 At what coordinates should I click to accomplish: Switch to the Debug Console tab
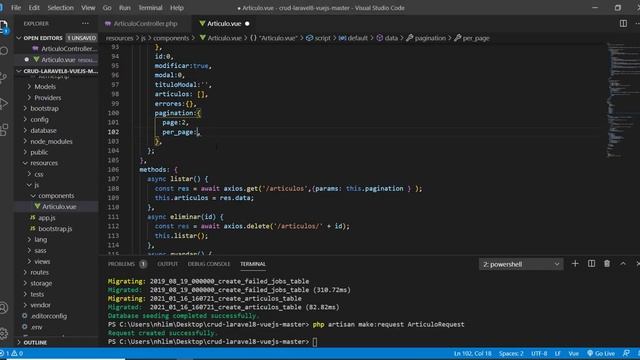tap(209, 264)
